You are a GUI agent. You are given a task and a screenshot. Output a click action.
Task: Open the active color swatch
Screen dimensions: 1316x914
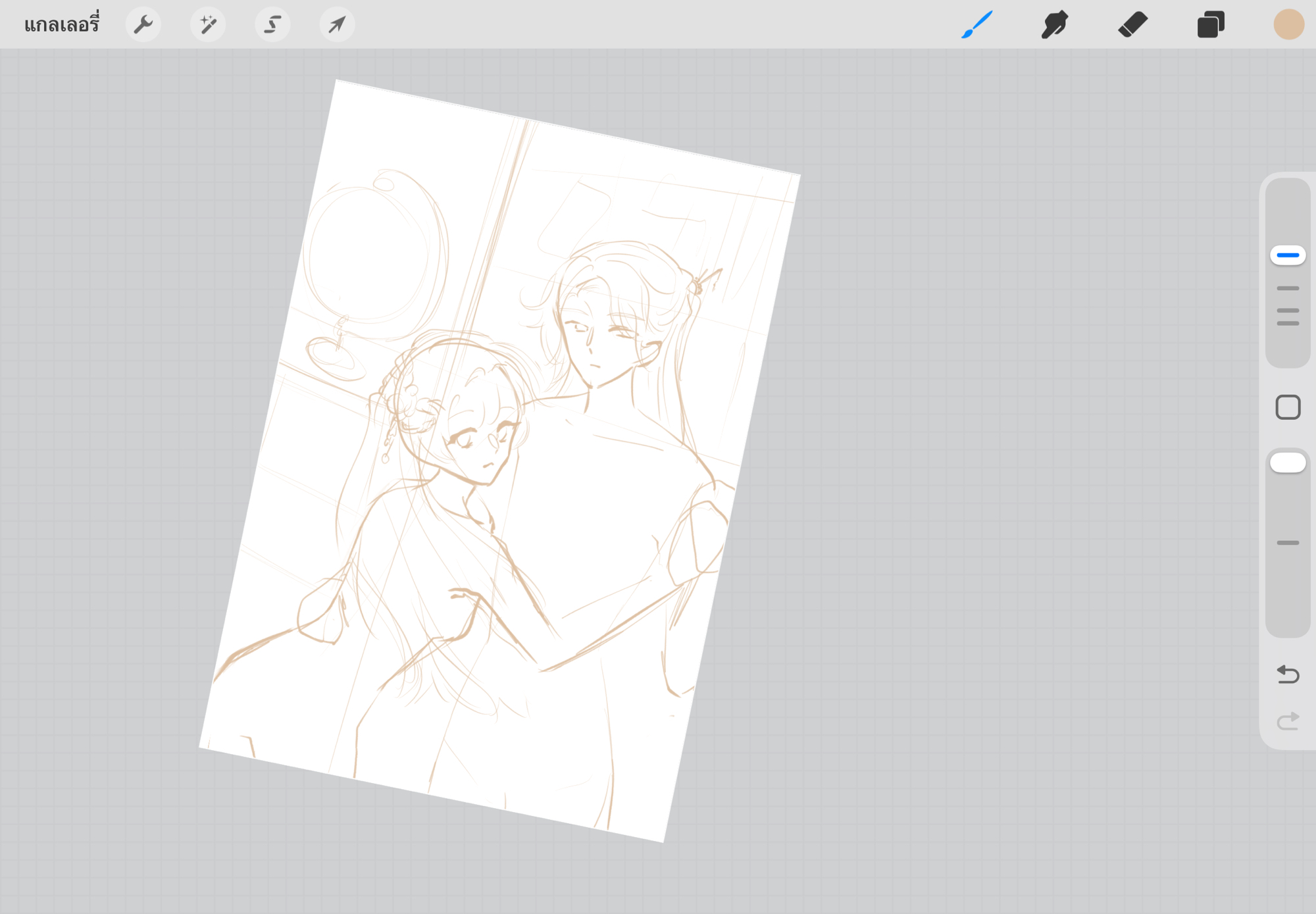coord(1288,25)
